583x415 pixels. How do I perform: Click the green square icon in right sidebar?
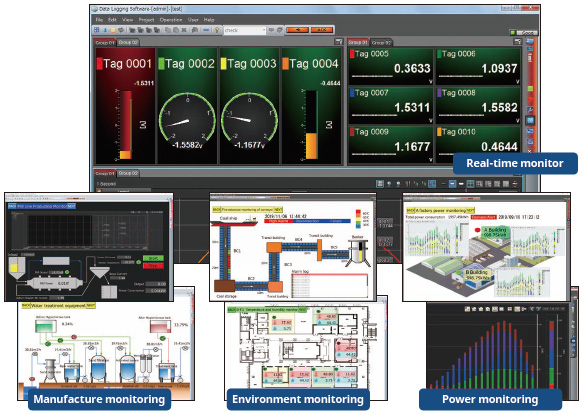(530, 89)
